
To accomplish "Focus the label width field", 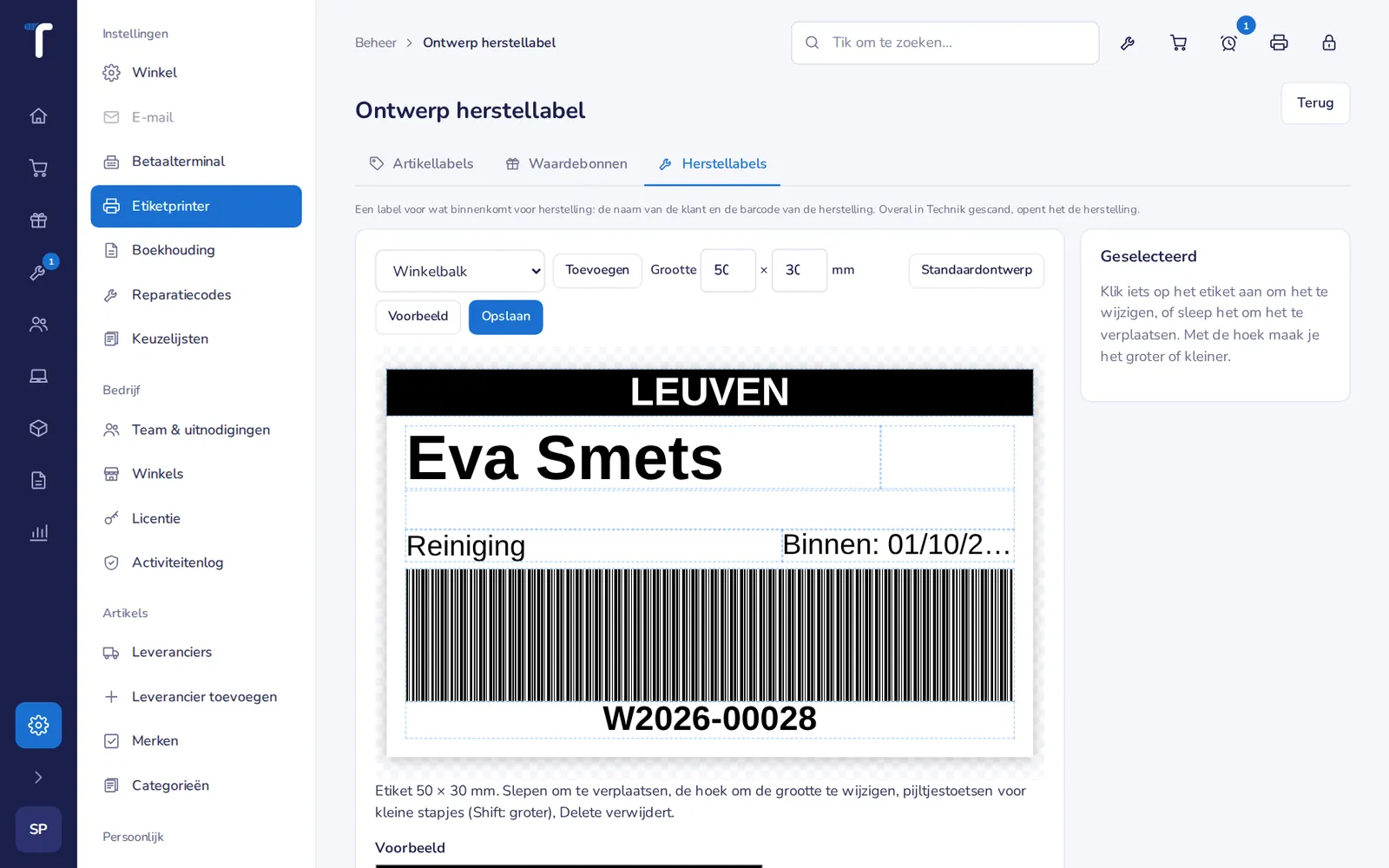I will tap(728, 270).
